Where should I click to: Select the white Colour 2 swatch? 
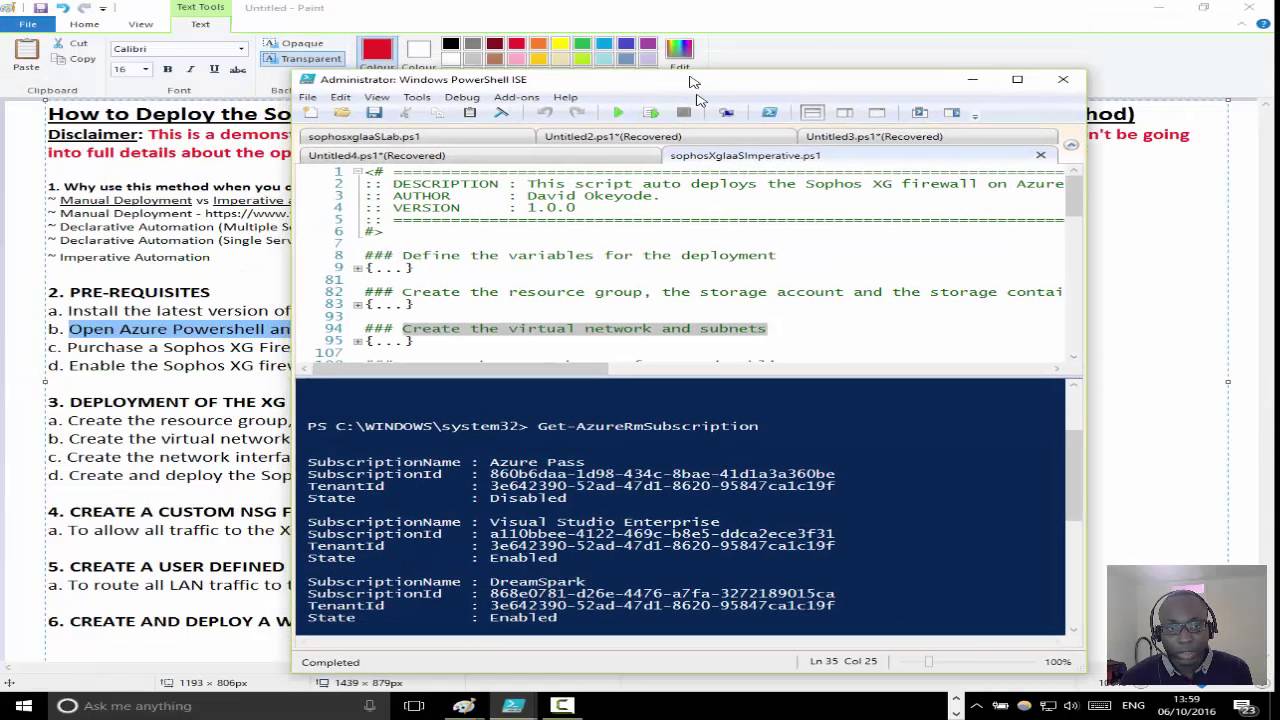tap(419, 51)
